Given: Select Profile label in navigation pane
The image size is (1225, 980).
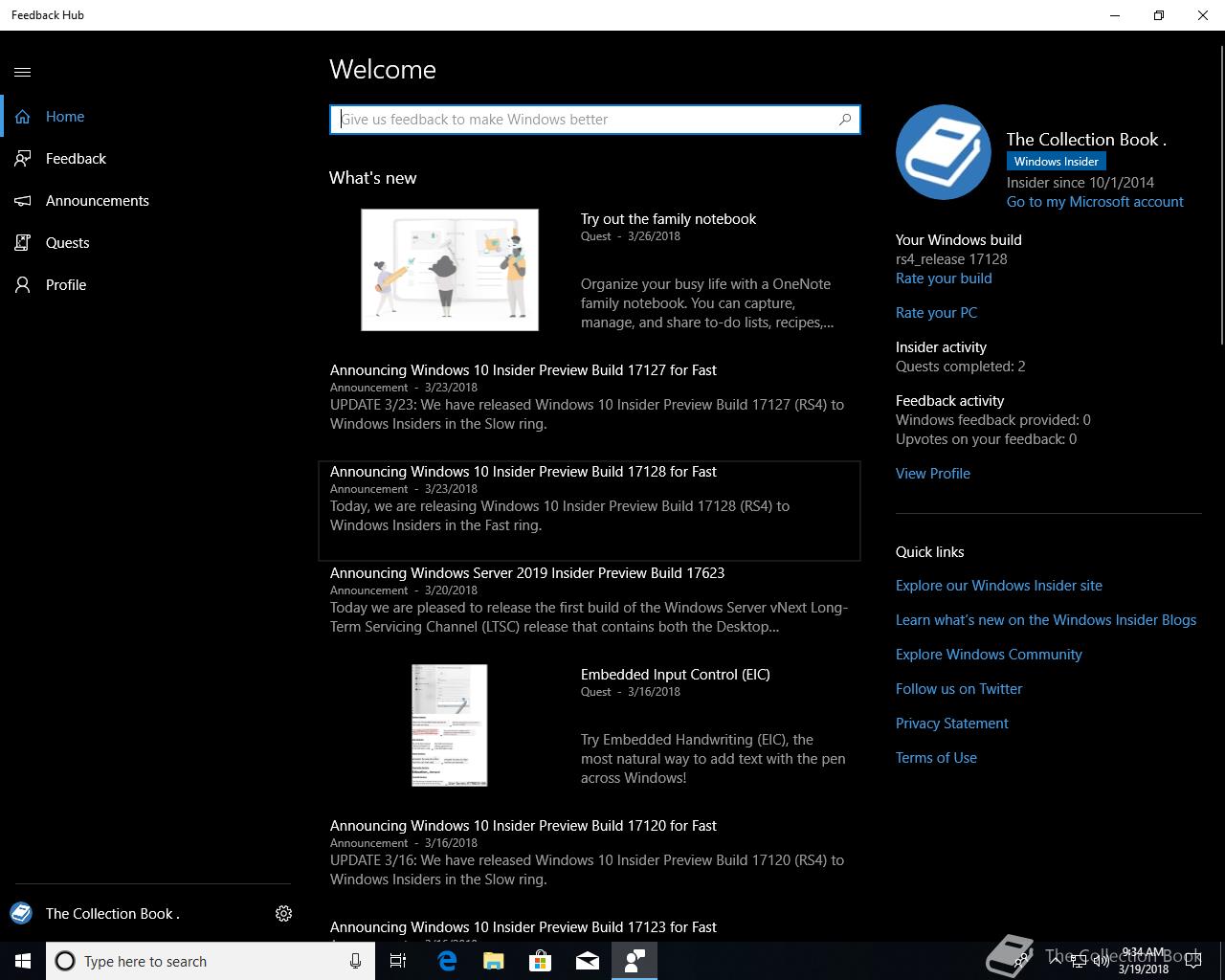Looking at the screenshot, I should click(x=66, y=285).
